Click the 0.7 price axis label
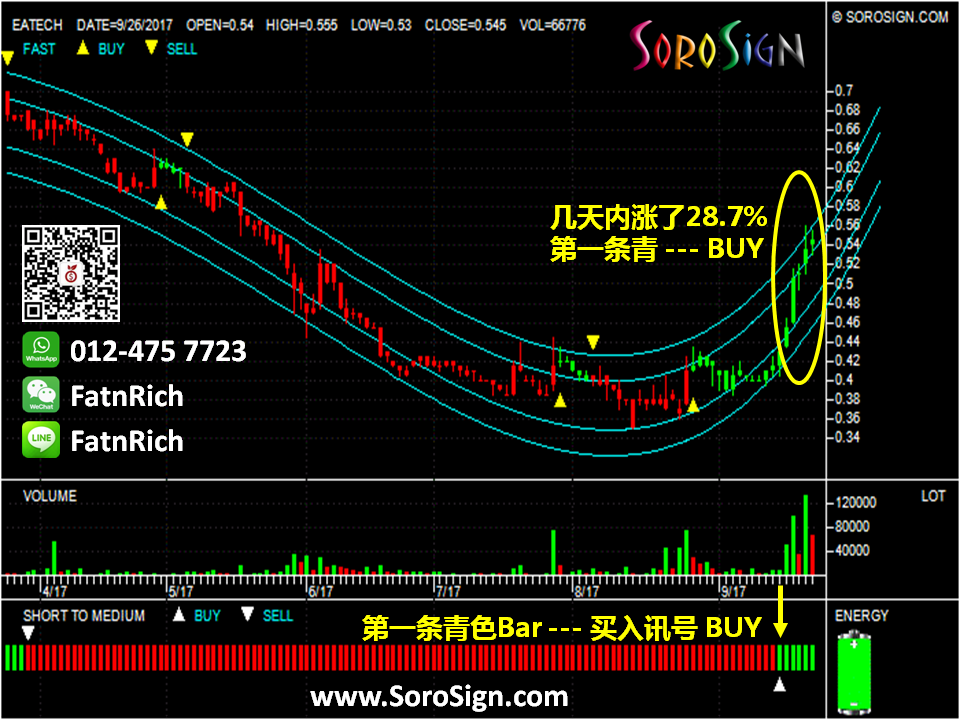This screenshot has height=720, width=960. pyautogui.click(x=844, y=91)
